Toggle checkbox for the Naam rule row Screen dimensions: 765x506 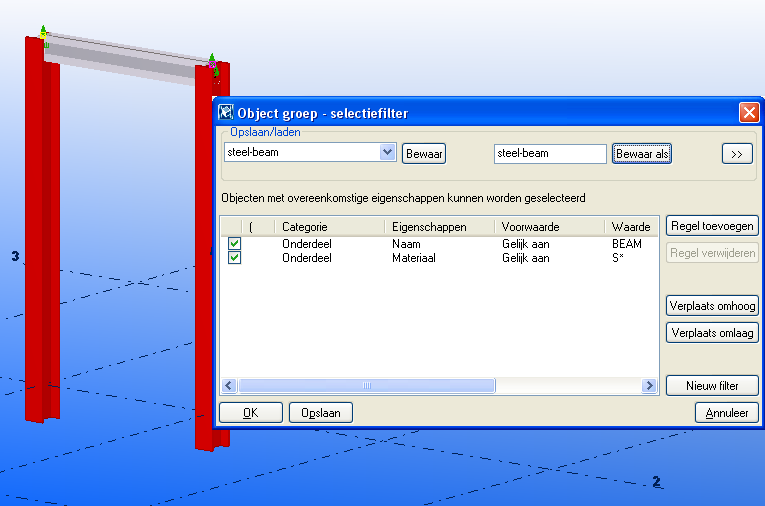point(234,244)
